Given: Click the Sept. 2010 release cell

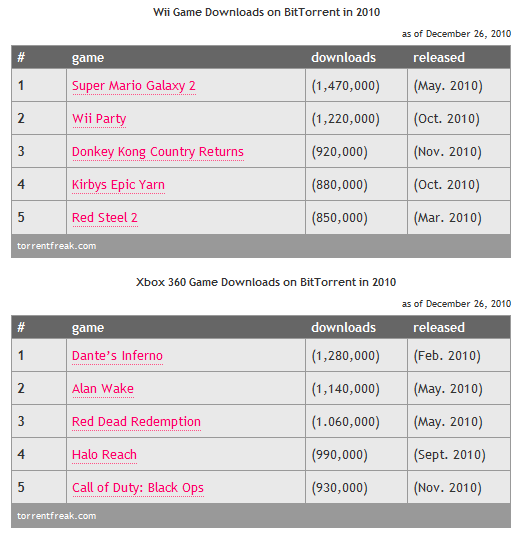Looking at the screenshot, I should click(x=459, y=454).
